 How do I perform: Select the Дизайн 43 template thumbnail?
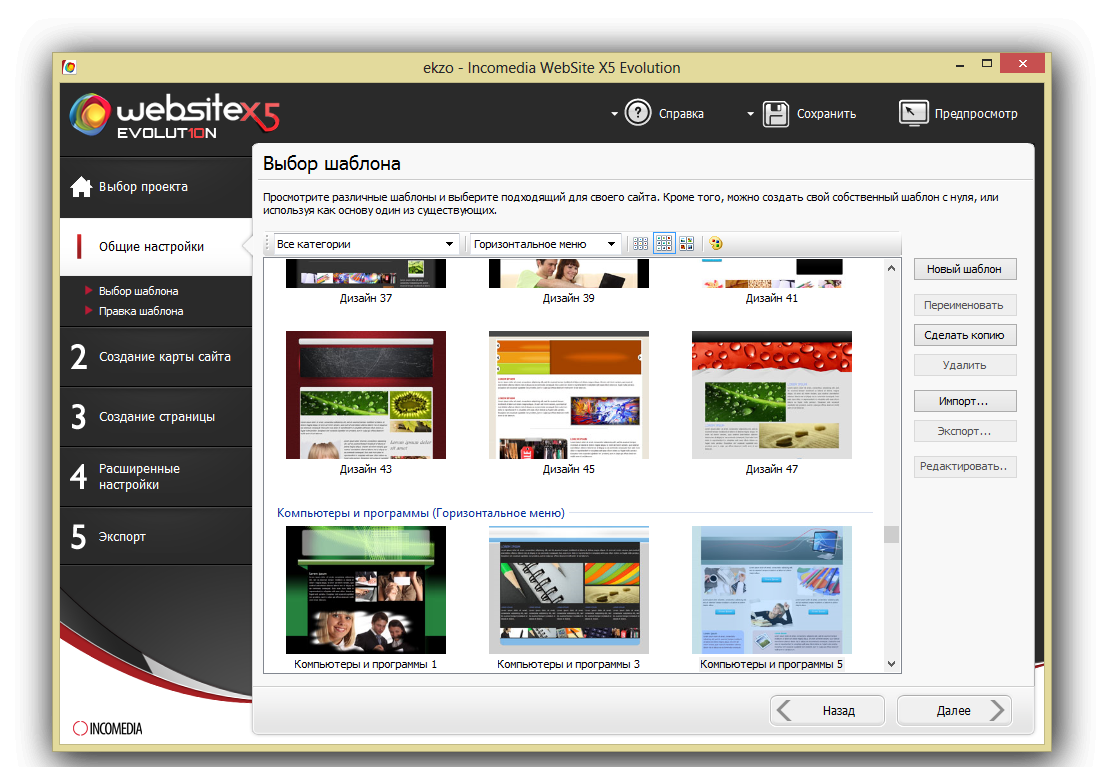365,395
